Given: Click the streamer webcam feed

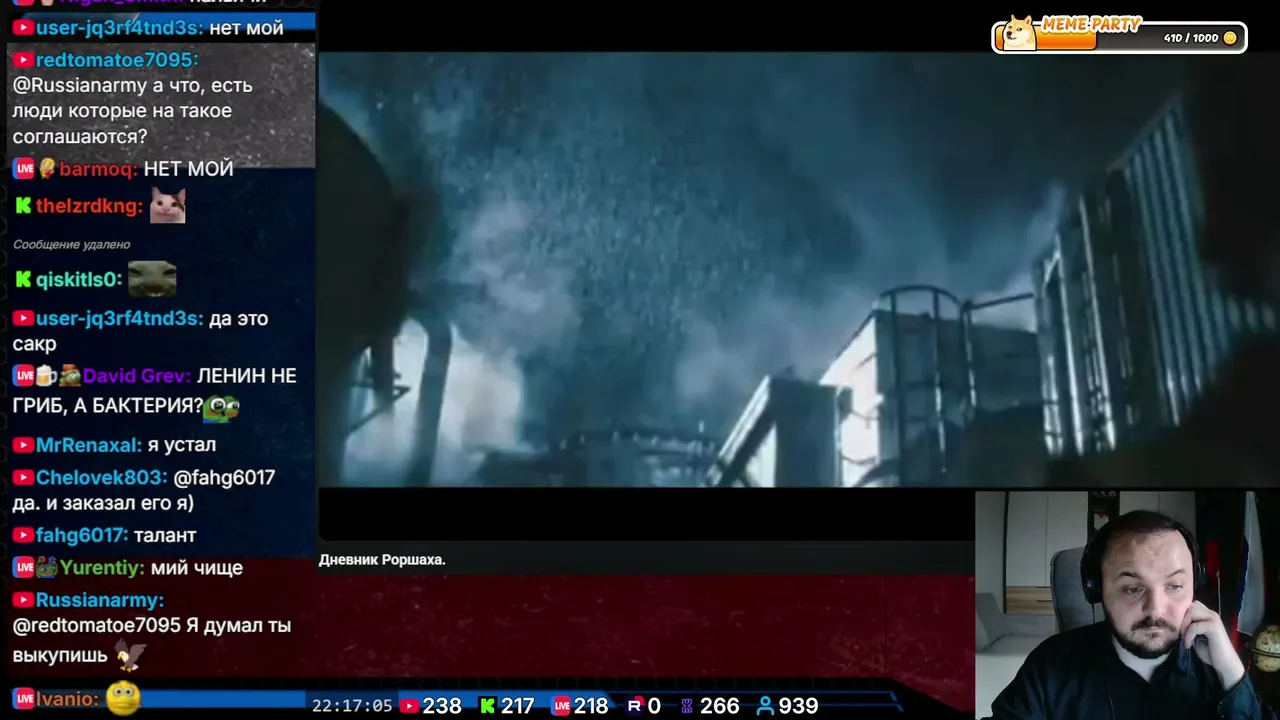Looking at the screenshot, I should 1128,605.
